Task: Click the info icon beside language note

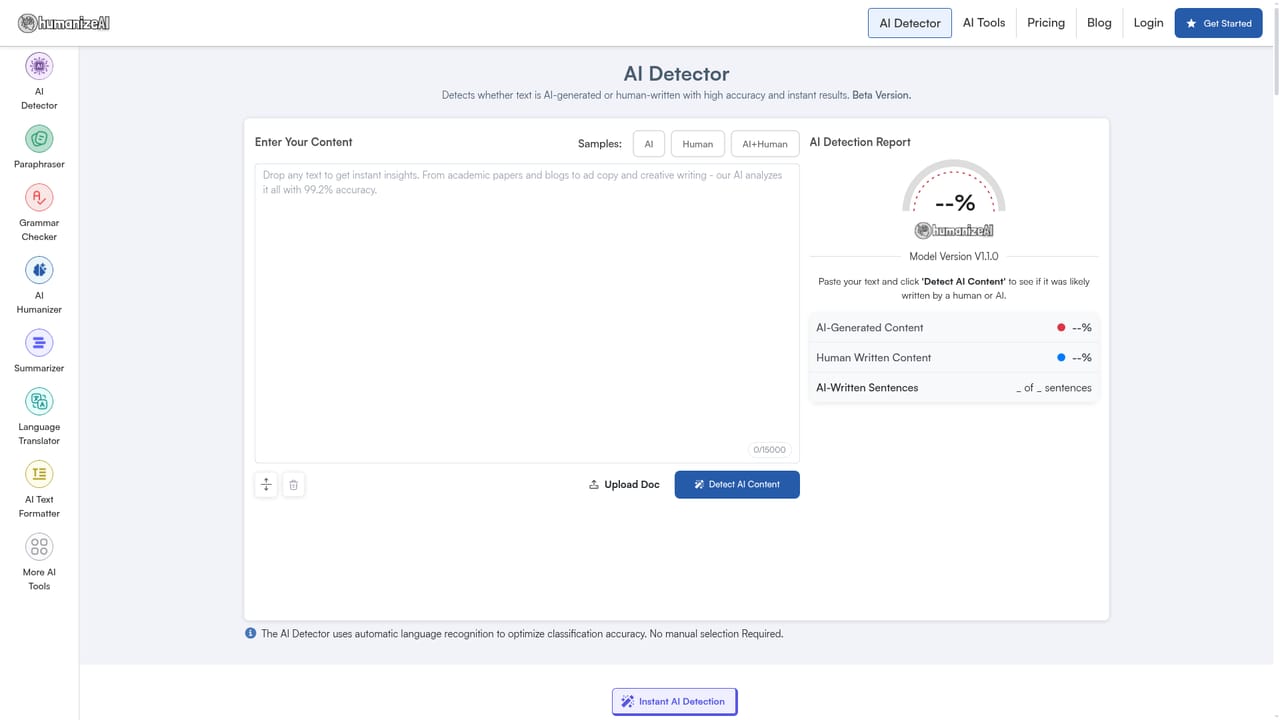Action: coord(250,633)
